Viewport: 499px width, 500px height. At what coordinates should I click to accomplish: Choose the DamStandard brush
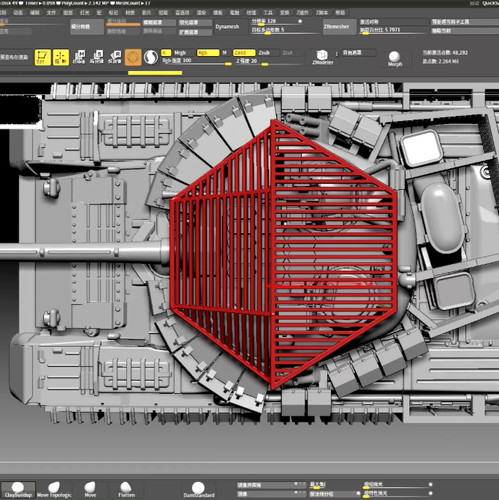[198, 490]
